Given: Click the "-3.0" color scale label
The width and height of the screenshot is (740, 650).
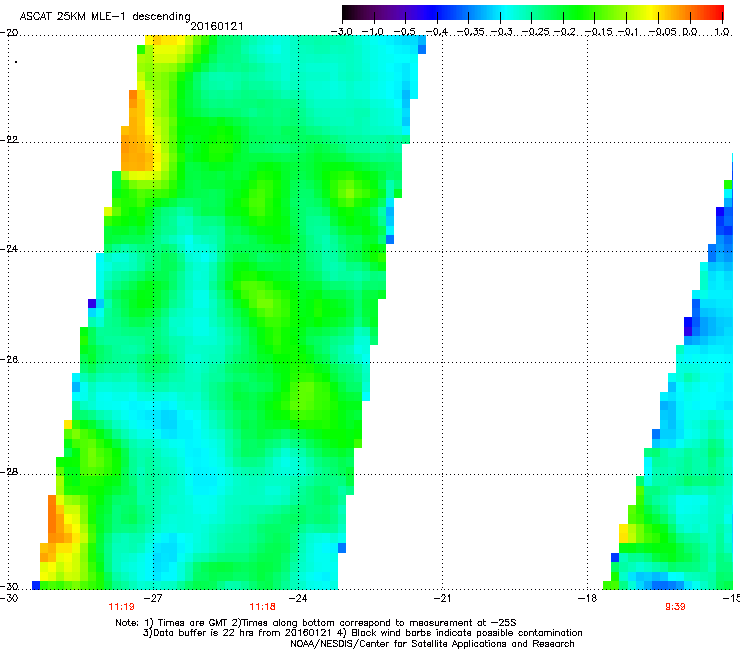Looking at the screenshot, I should pyautogui.click(x=342, y=32).
